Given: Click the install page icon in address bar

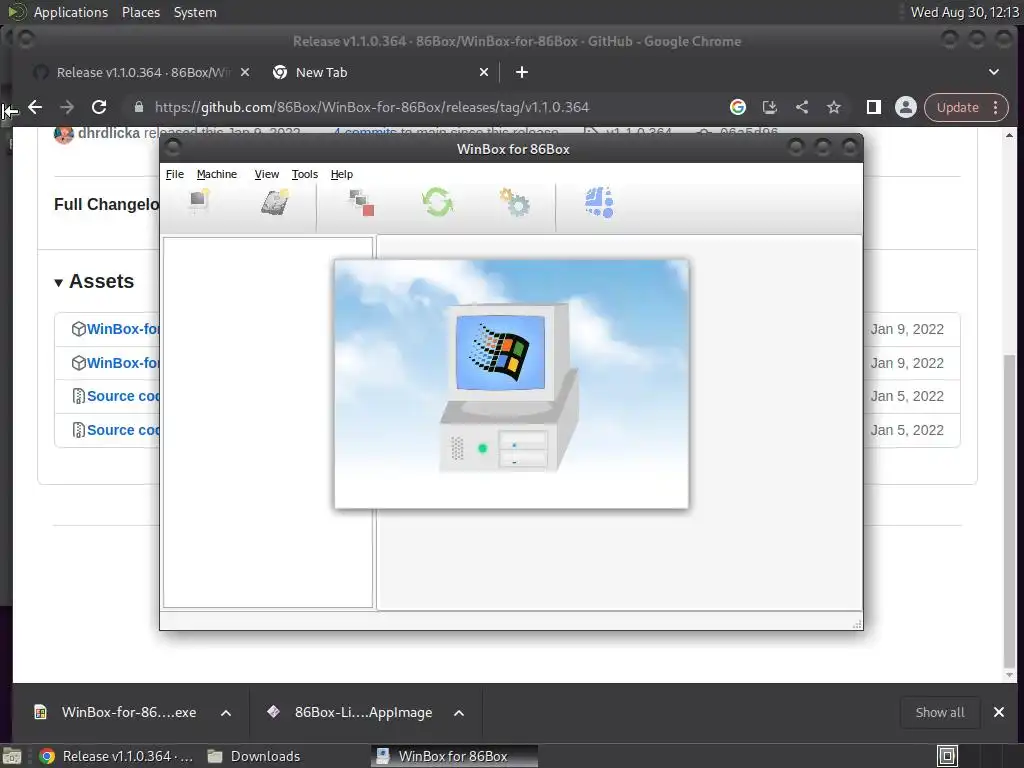Looking at the screenshot, I should pos(769,107).
